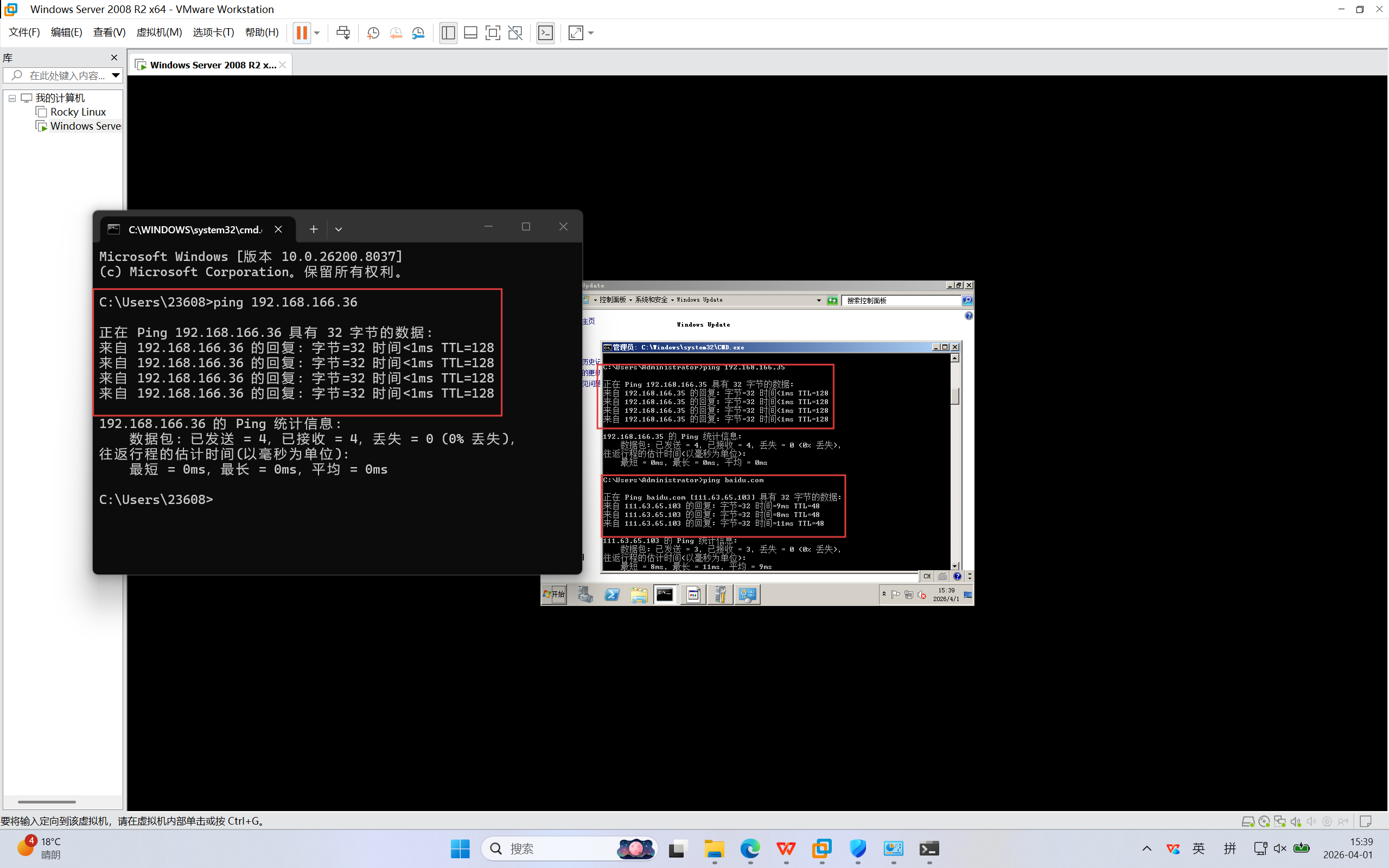Add new tab in cmd terminal
The width and height of the screenshot is (1389, 868).
[x=314, y=229]
